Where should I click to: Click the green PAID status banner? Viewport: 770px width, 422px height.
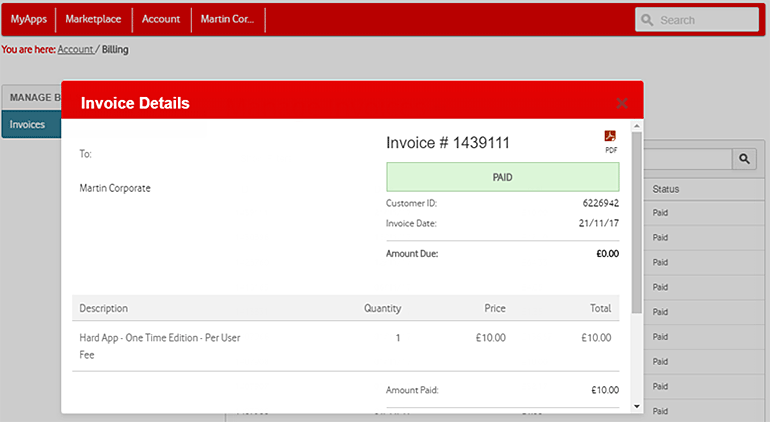(502, 177)
